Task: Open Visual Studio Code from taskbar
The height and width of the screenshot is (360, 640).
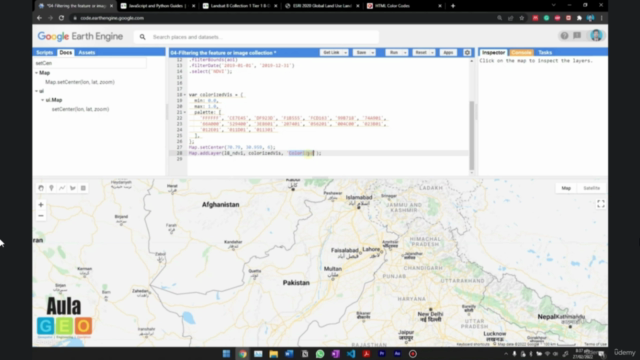Action: [x=351, y=354]
